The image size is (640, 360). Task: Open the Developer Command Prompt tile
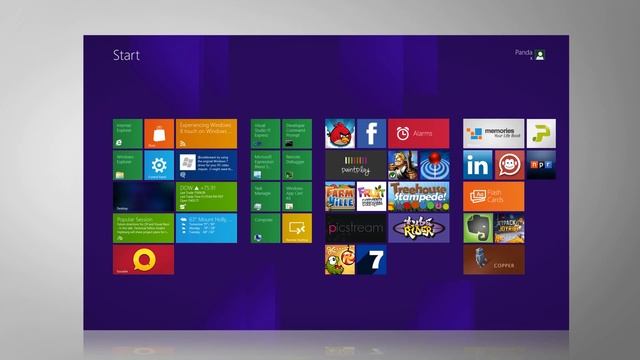point(297,133)
